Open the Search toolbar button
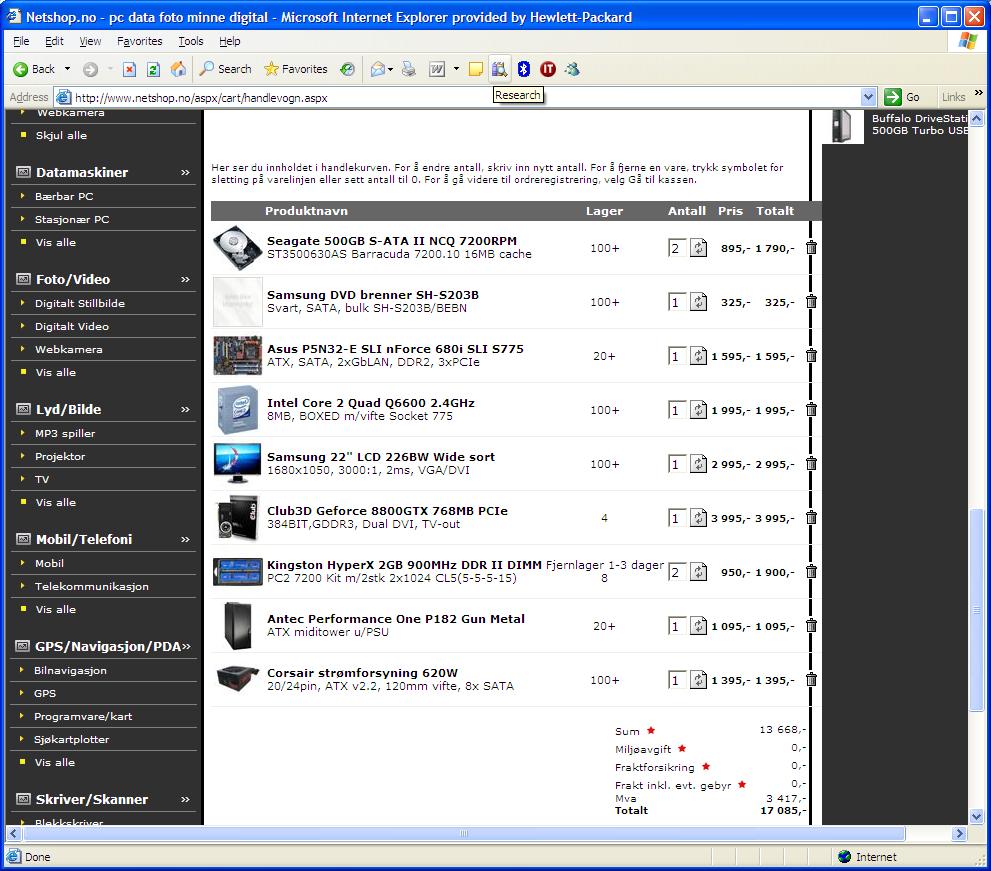Image resolution: width=991 pixels, height=871 pixels. (226, 69)
